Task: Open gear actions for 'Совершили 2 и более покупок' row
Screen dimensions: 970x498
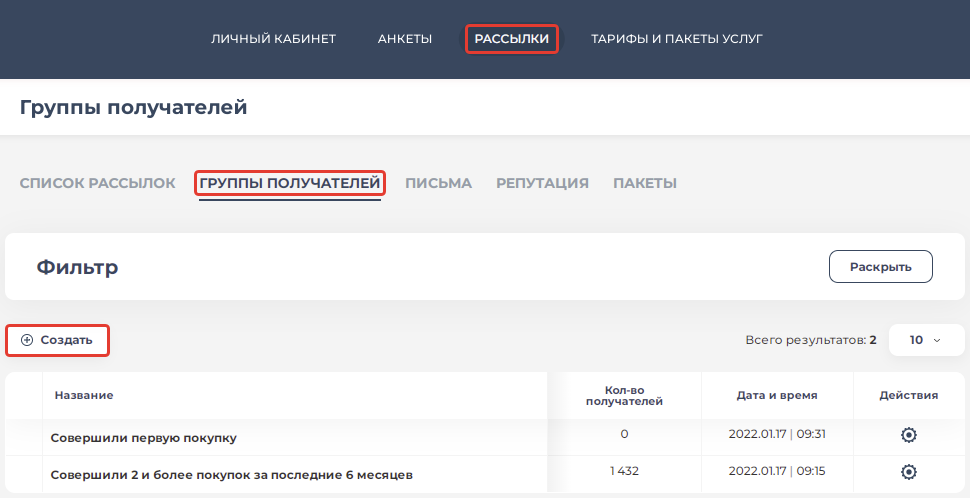Action: pyautogui.click(x=908, y=472)
